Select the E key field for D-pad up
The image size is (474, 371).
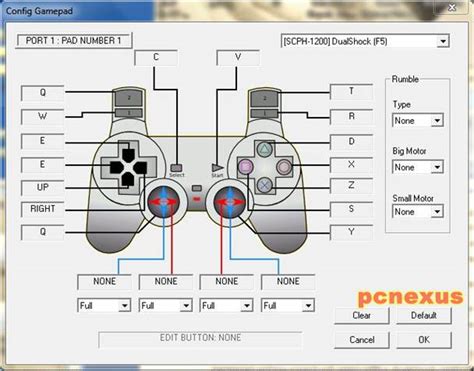click(x=43, y=141)
